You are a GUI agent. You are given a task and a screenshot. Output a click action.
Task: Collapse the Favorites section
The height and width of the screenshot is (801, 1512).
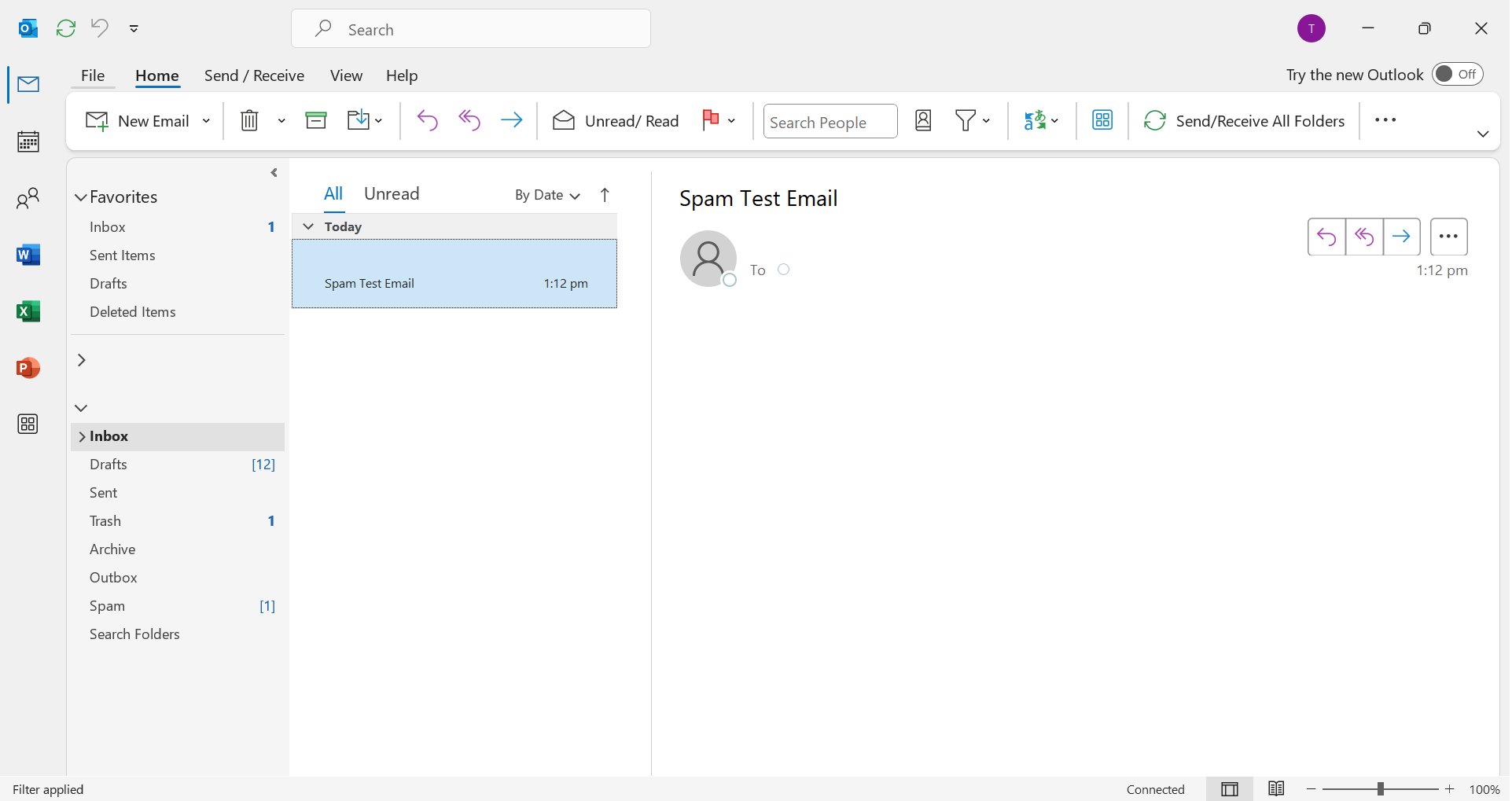(x=80, y=197)
